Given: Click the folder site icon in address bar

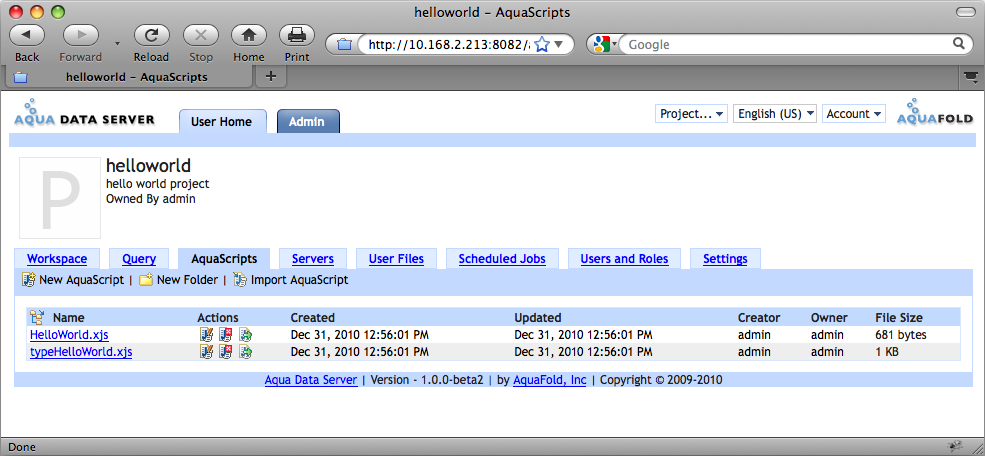Looking at the screenshot, I should point(344,45).
